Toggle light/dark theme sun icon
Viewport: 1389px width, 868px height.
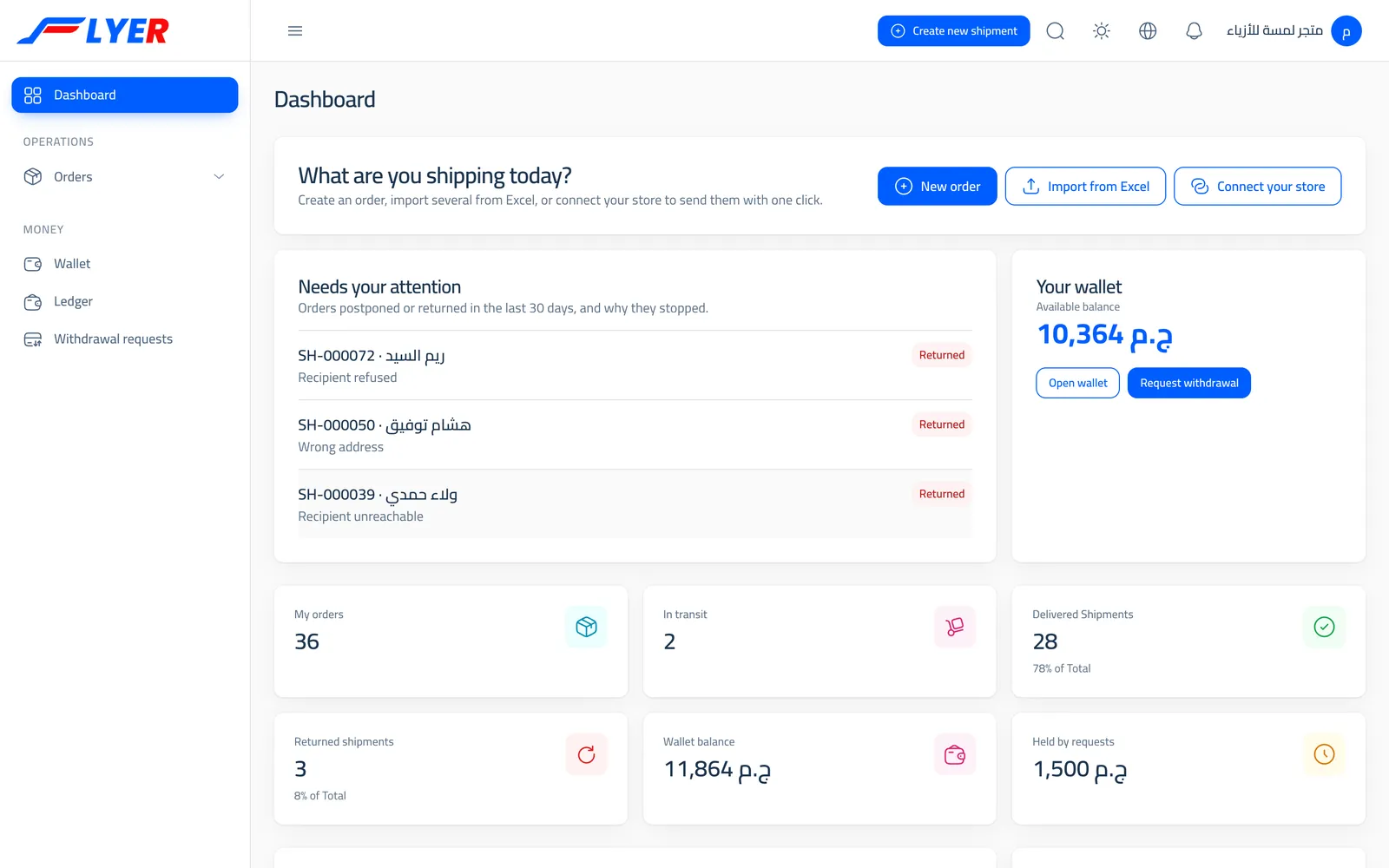1102,31
